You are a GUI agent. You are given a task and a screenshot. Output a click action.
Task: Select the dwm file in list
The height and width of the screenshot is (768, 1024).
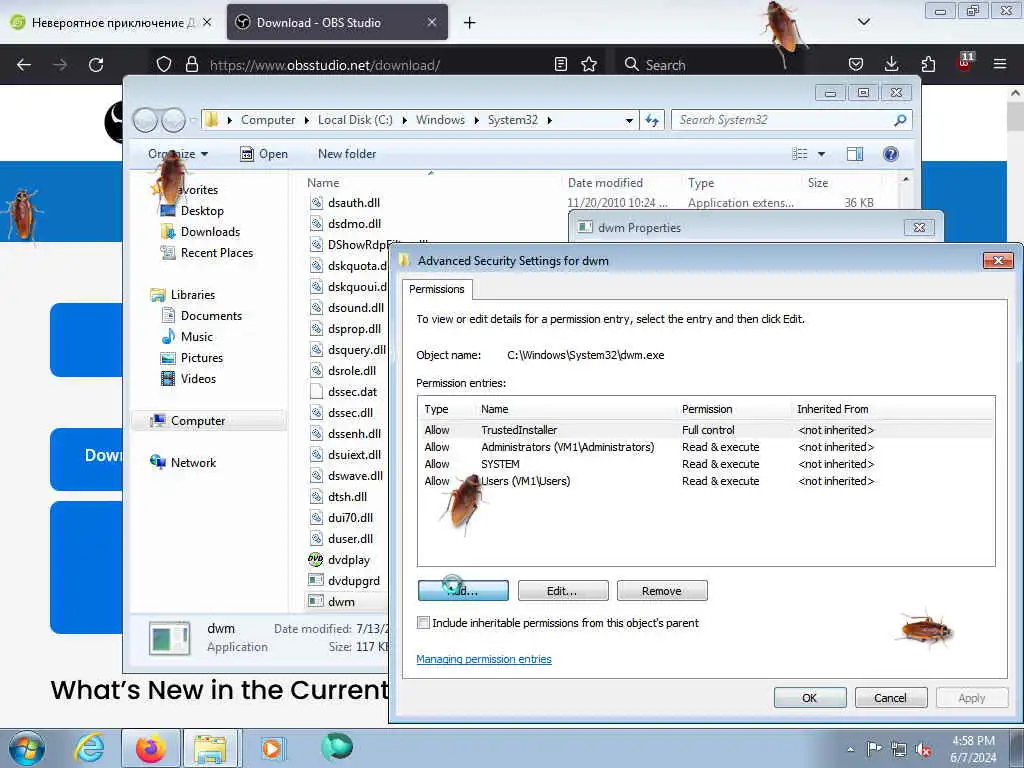(341, 601)
